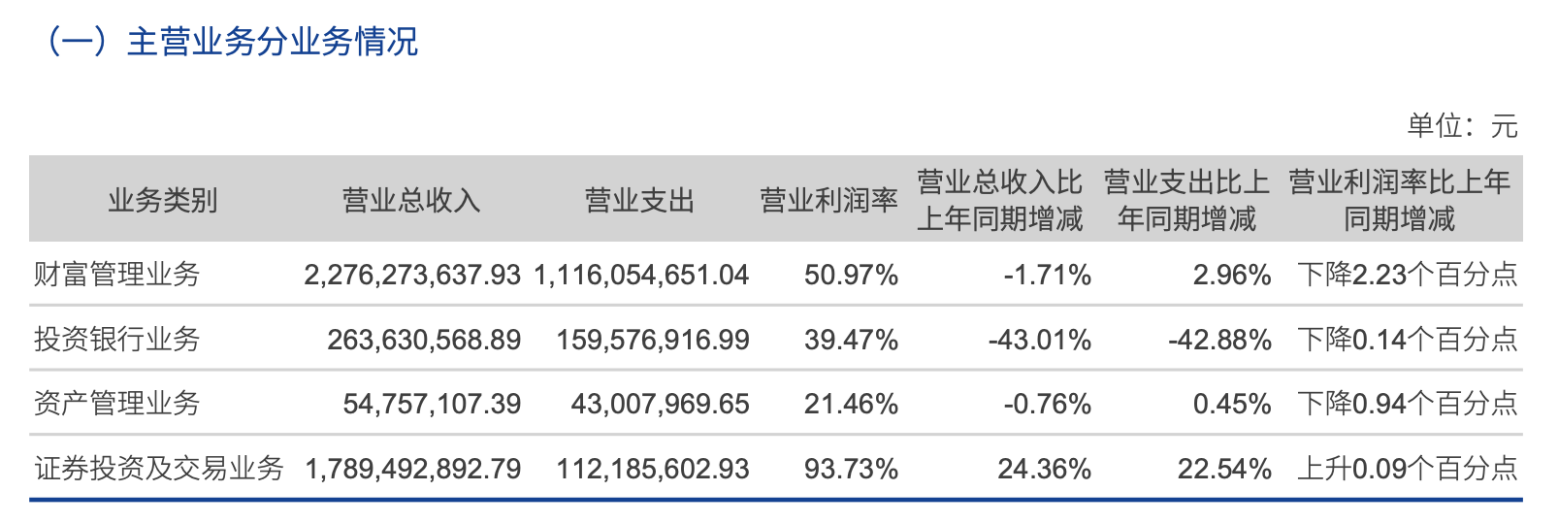
Task: Click the -43.01% revenue change cell
Action: [x=1037, y=340]
